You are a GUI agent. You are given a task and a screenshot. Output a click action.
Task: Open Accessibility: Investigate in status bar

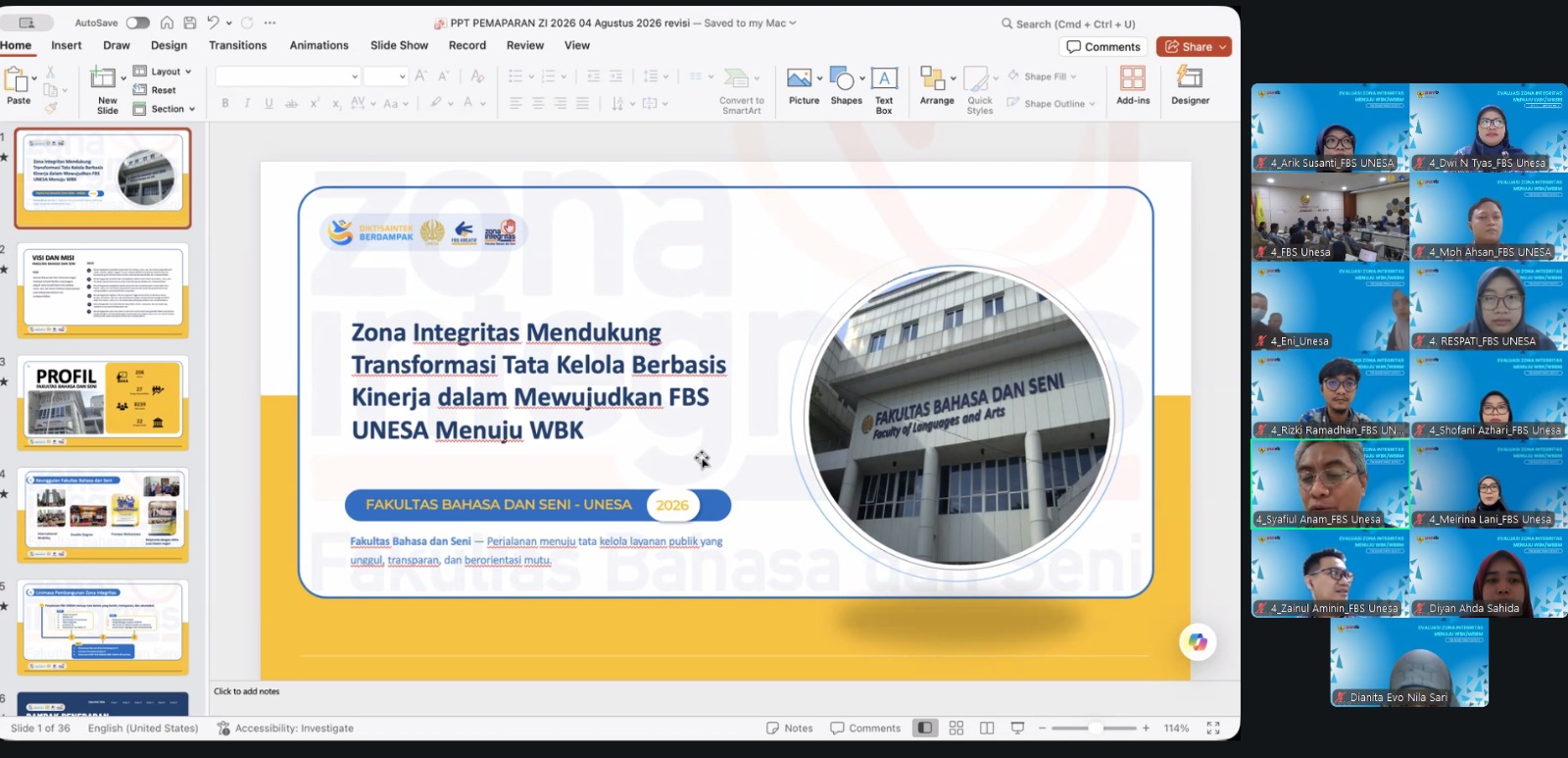(x=285, y=728)
